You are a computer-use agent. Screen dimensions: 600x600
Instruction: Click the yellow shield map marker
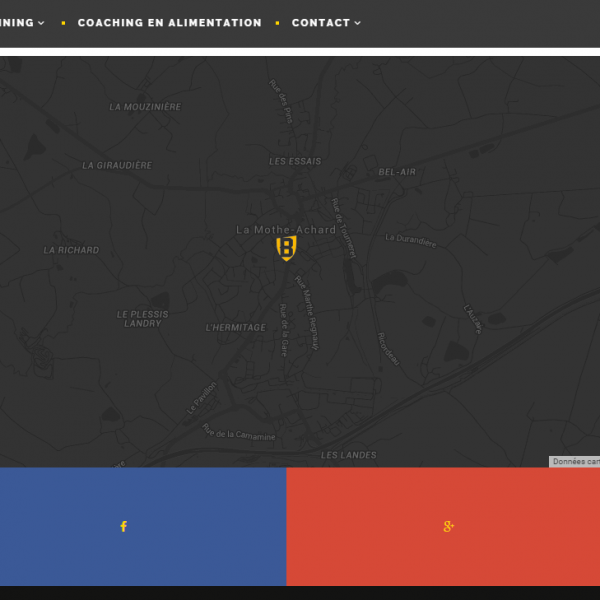coord(286,248)
